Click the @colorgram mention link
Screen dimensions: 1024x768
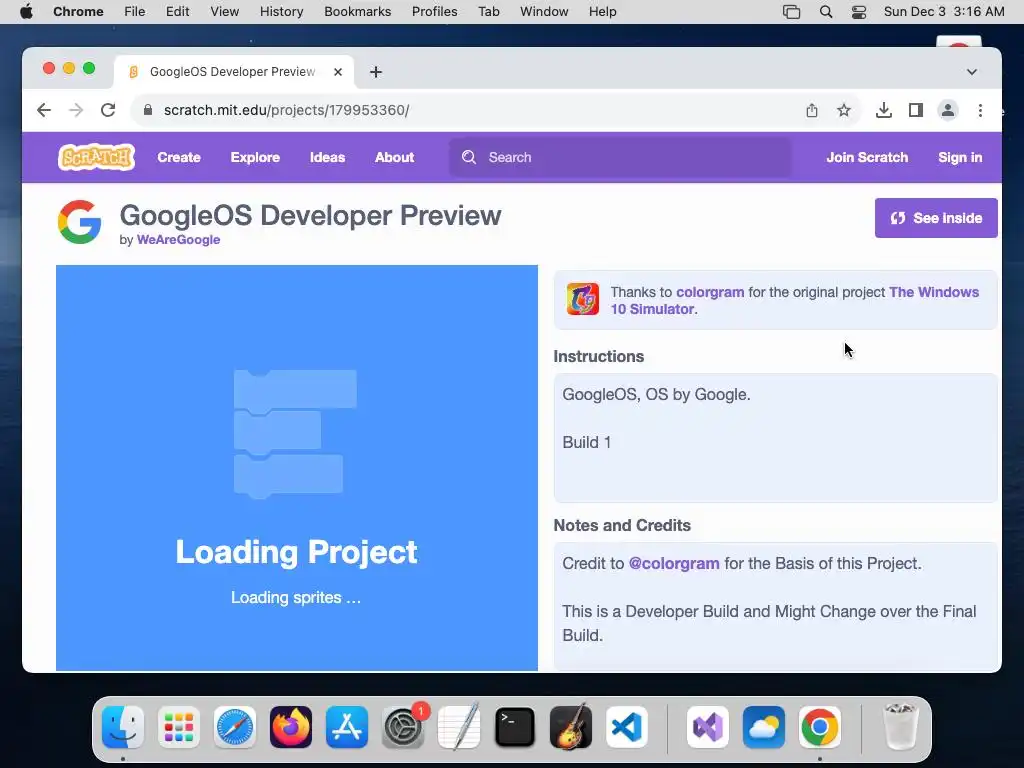click(x=674, y=564)
